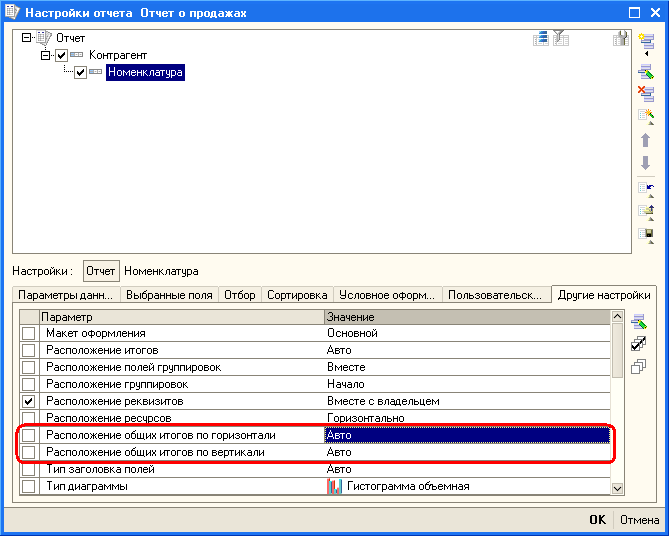Toggle the Контрагент grouping checkbox
The width and height of the screenshot is (669, 536).
pos(61,55)
